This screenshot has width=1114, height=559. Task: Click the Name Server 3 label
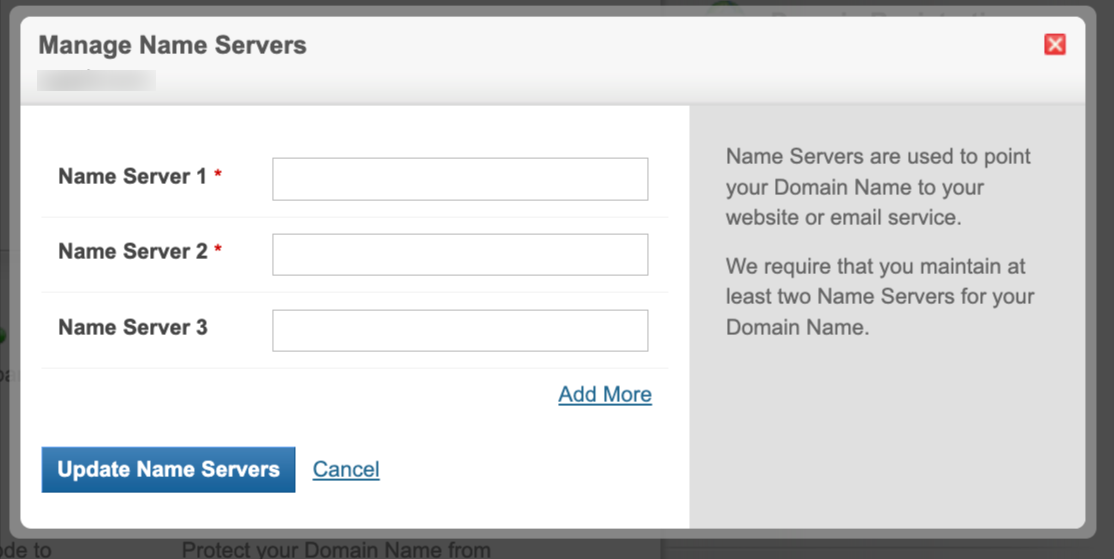tap(132, 327)
